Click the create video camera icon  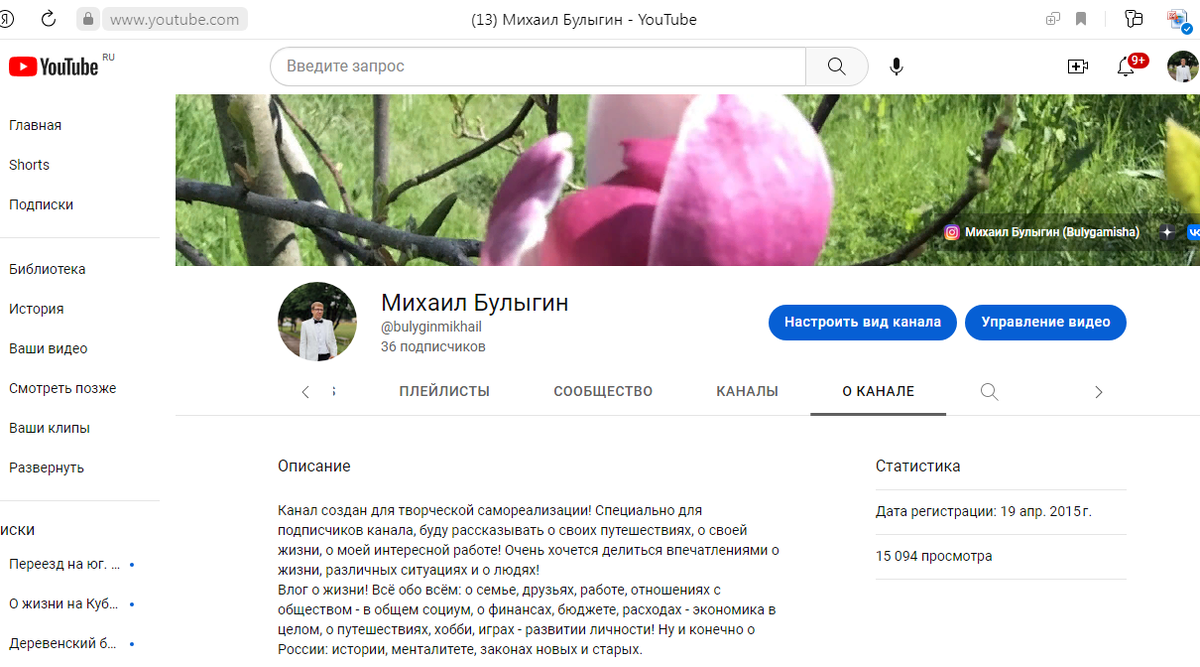click(x=1077, y=66)
